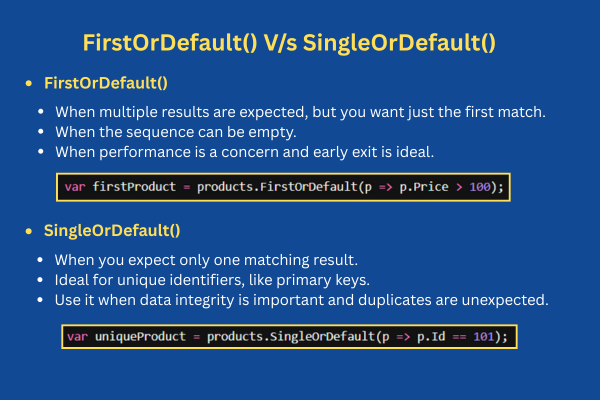Click the firstProduct code snippet box

click(x=283, y=187)
